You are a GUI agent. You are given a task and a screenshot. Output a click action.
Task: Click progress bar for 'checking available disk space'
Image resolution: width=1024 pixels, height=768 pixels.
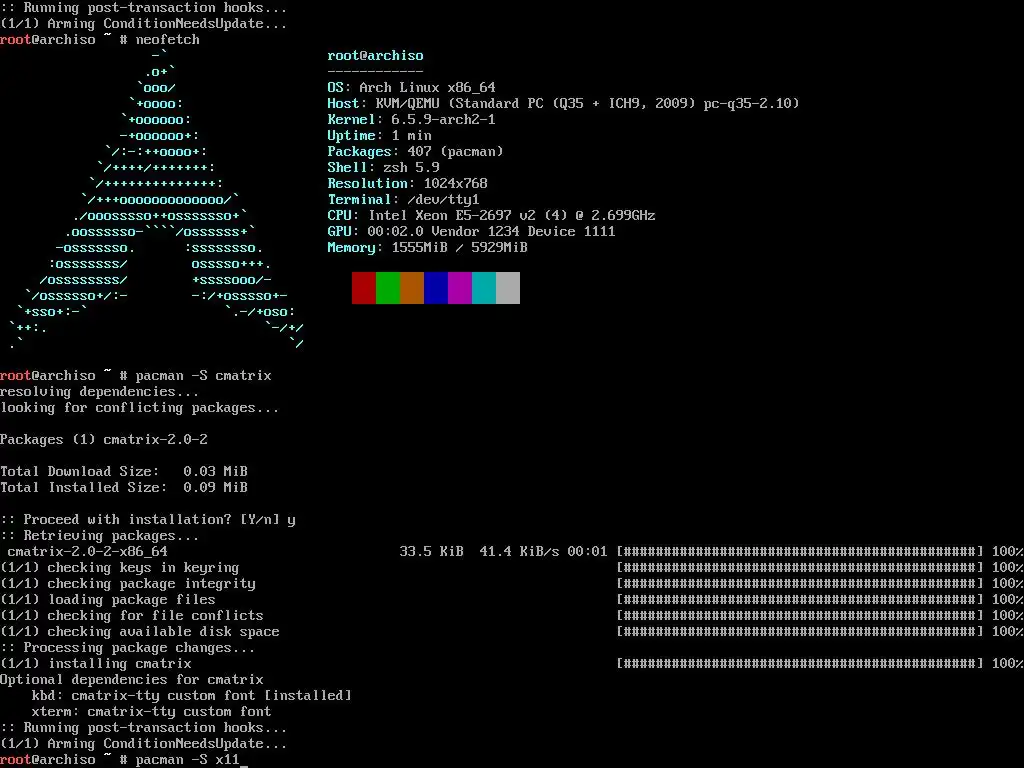(800, 632)
